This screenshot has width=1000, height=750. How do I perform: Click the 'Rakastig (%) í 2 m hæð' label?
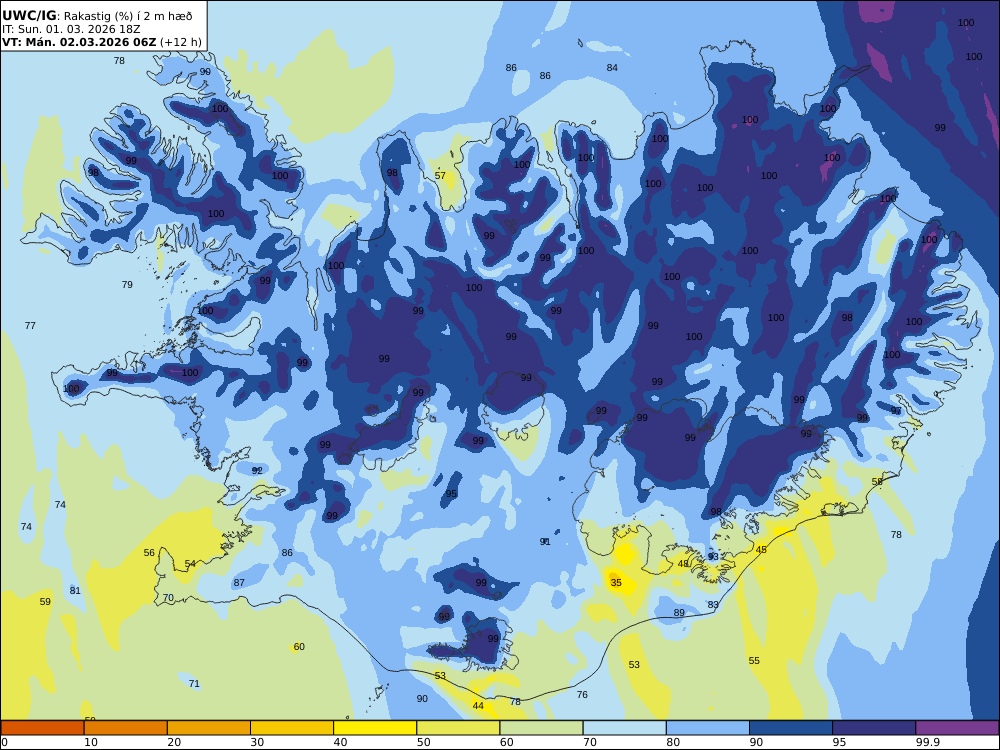pyautogui.click(x=128, y=17)
